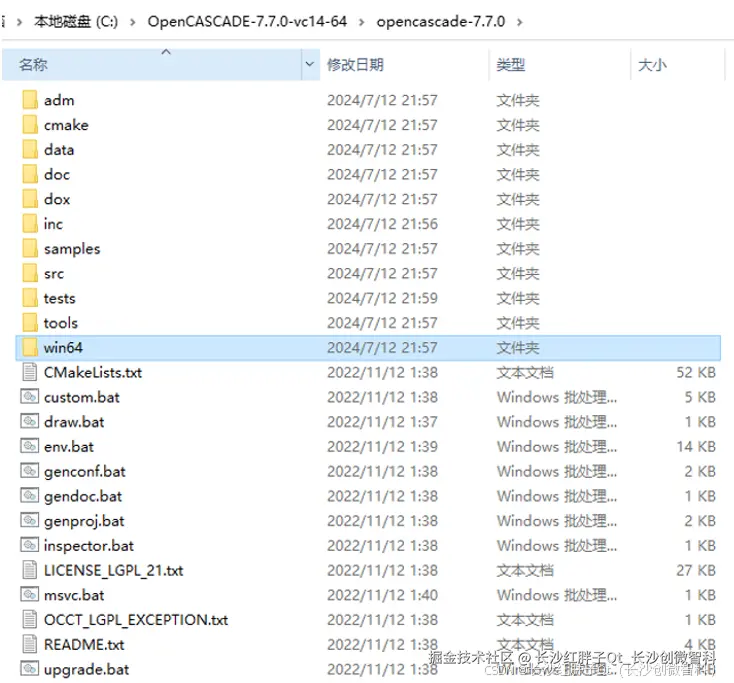The height and width of the screenshot is (683, 734).
Task: Select the file name LICENSE_LGPL_21.txt
Action: point(113,571)
